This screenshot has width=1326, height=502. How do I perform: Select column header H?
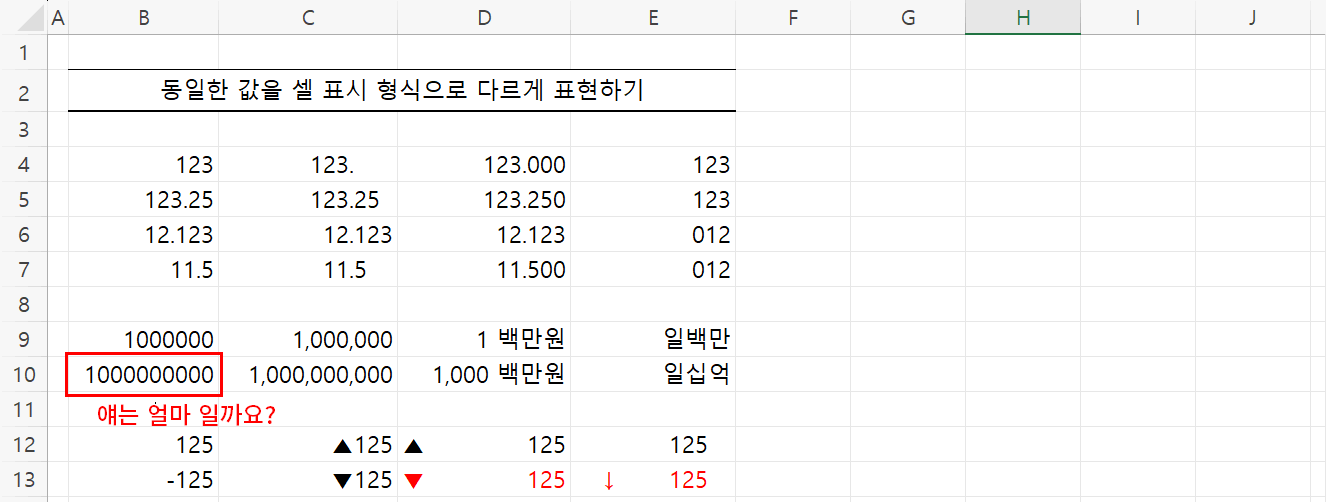[1023, 17]
